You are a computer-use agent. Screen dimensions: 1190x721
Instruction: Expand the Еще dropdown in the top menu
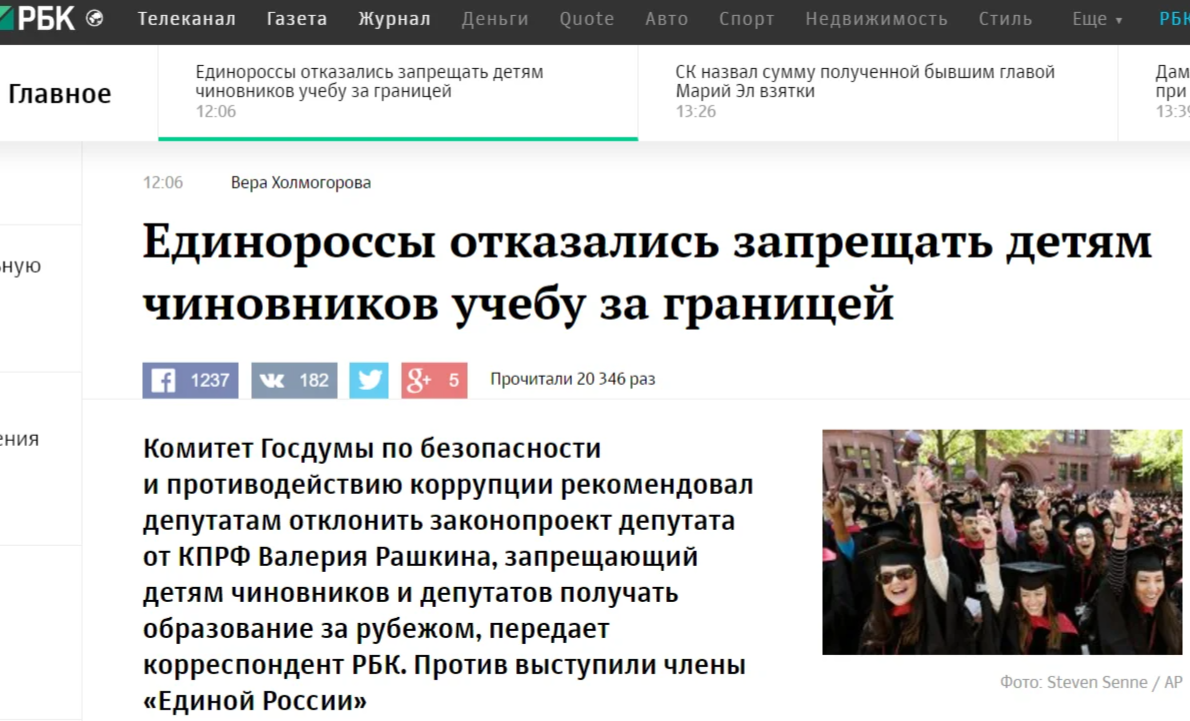tap(1096, 18)
